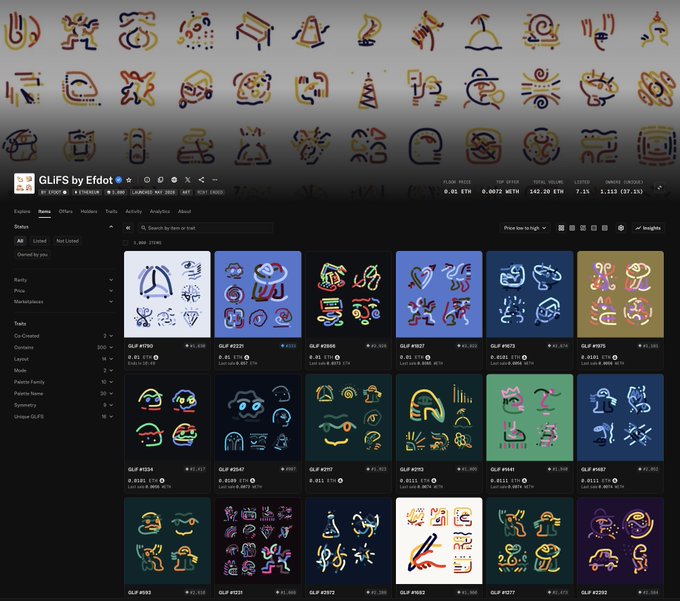680x601 pixels.
Task: Click the ETH icon beside GLIF #1790 price
Action: point(156,357)
